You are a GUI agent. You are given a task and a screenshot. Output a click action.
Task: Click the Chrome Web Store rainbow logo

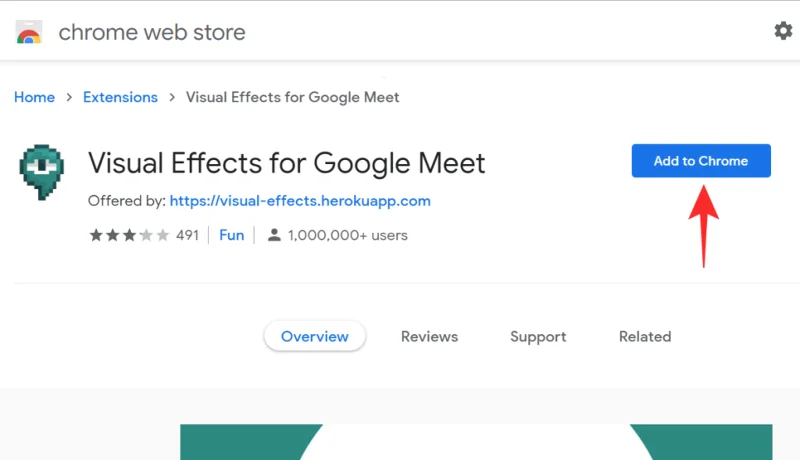coord(29,32)
